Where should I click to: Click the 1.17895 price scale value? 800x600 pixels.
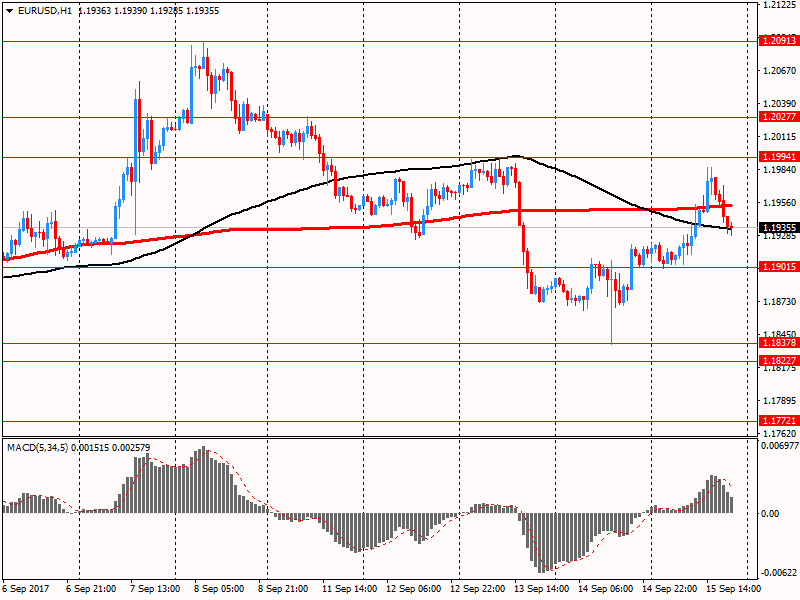(779, 401)
